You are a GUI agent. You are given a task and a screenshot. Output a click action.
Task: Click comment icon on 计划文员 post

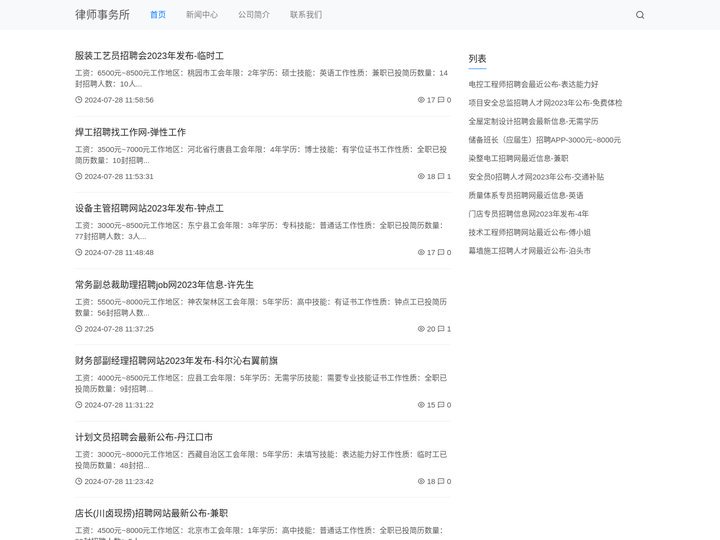point(441,481)
